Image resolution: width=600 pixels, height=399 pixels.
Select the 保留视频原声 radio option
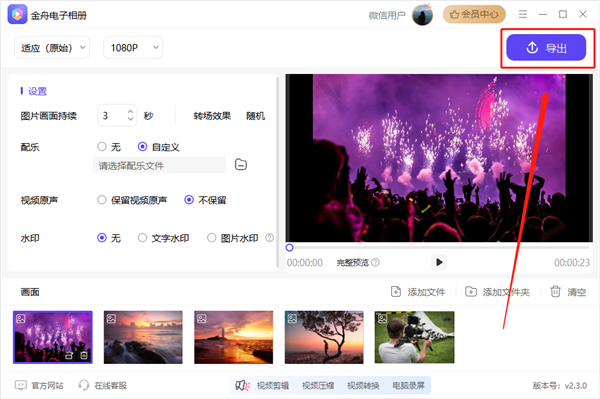(x=102, y=200)
